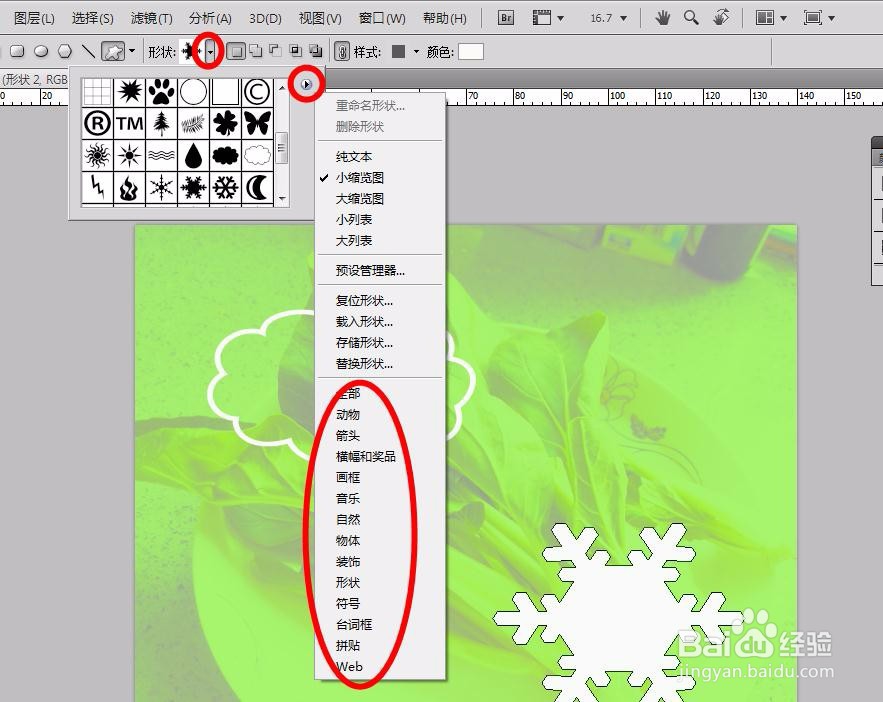
Task: Open the zoom level 16.7% dropdown
Action: (x=608, y=17)
